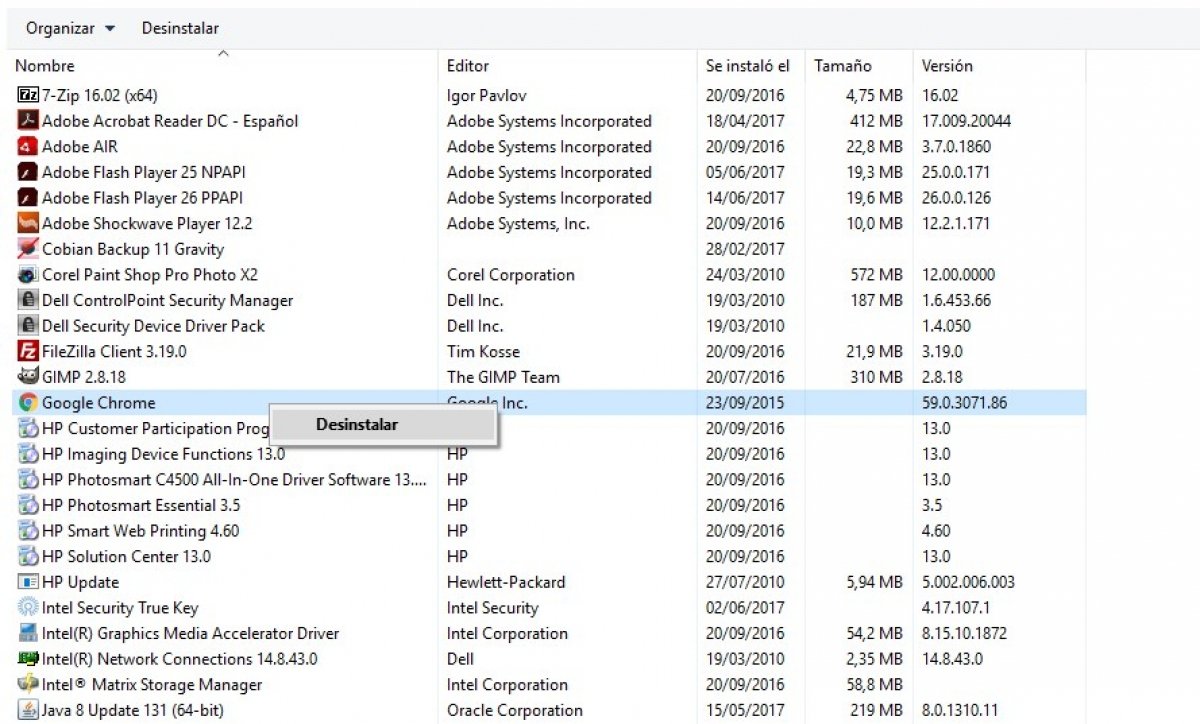1200x724 pixels.
Task: Click the Google Chrome logo icon
Action: tap(28, 403)
